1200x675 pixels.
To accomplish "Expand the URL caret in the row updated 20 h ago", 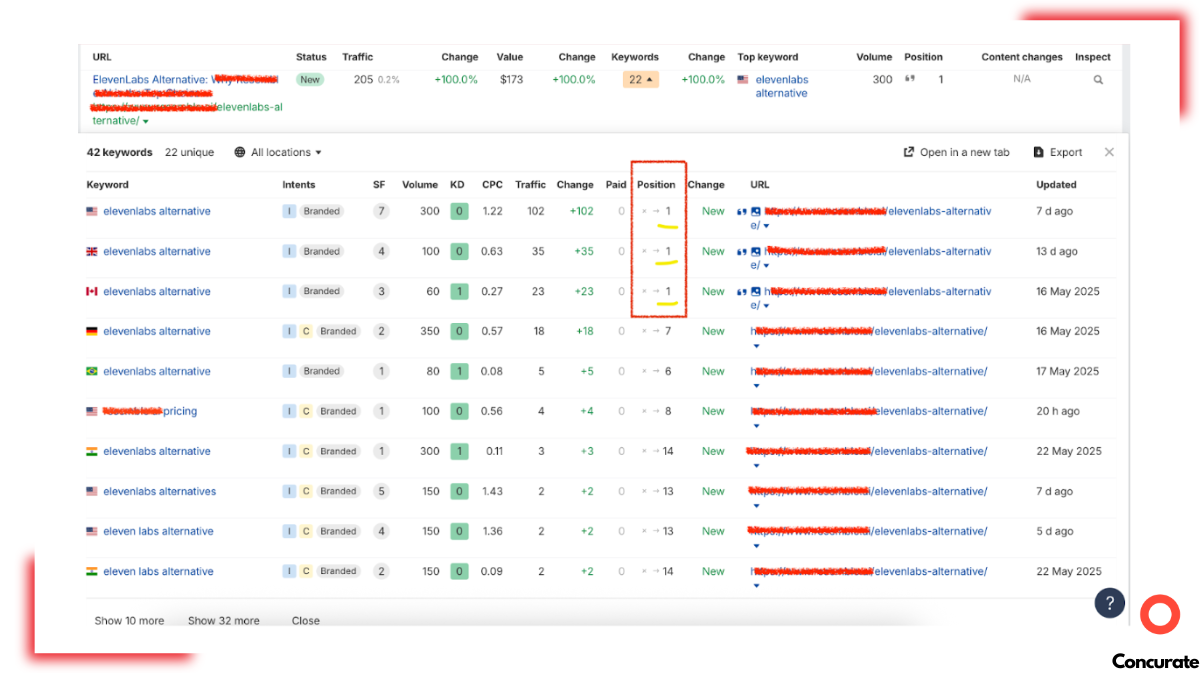I will 756,425.
